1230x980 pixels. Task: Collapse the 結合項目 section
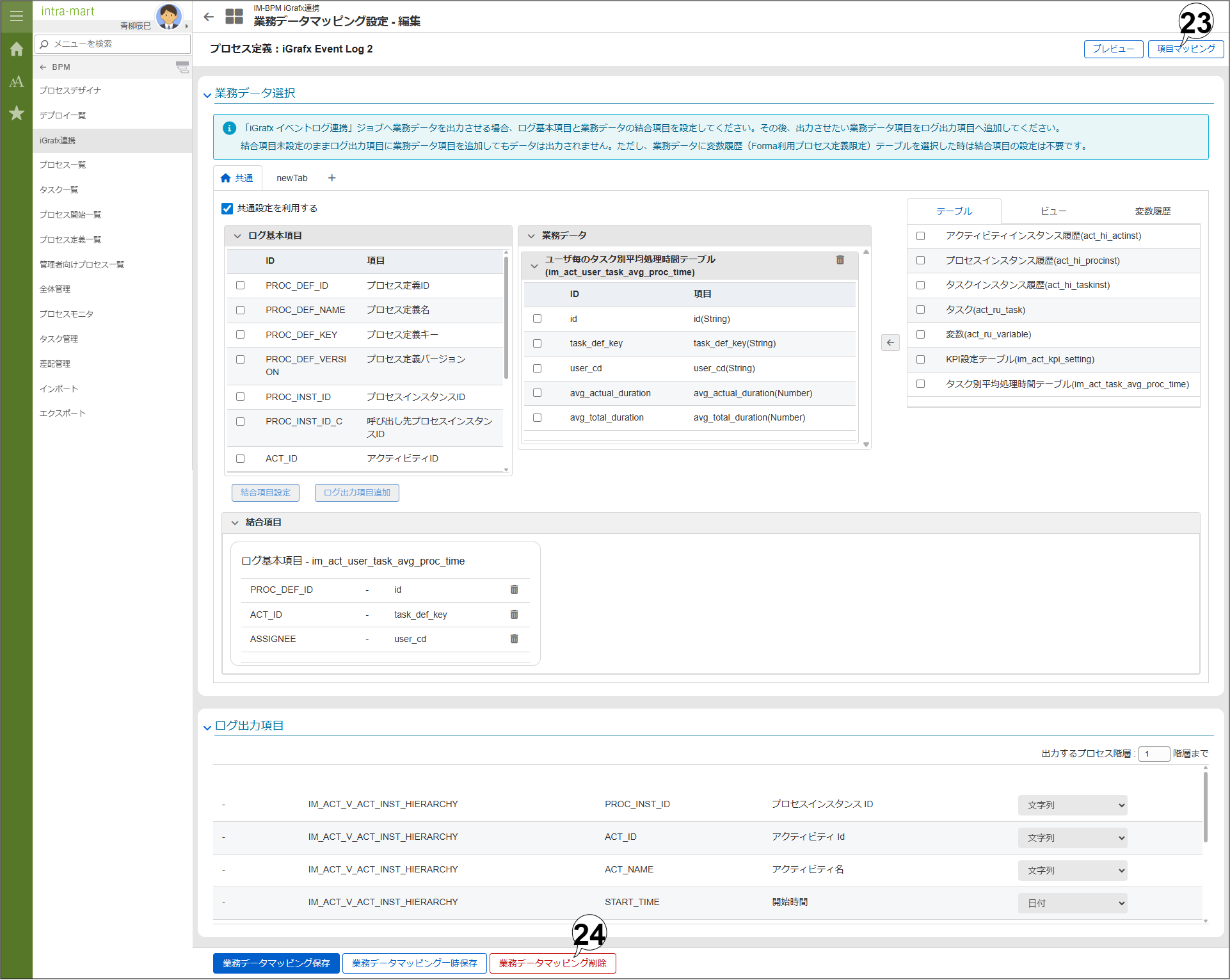(235, 522)
